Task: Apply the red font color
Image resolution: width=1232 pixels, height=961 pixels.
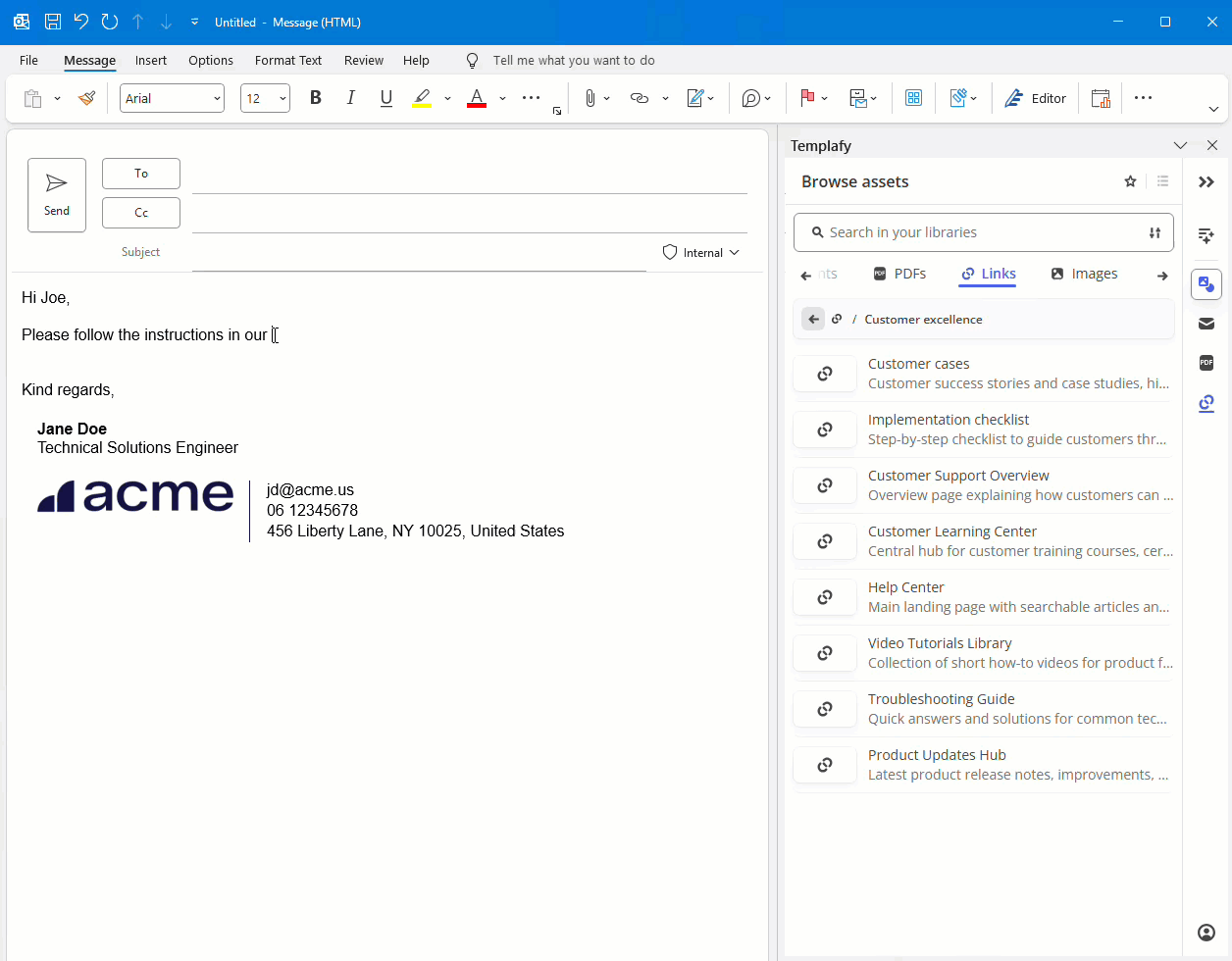Action: (477, 98)
